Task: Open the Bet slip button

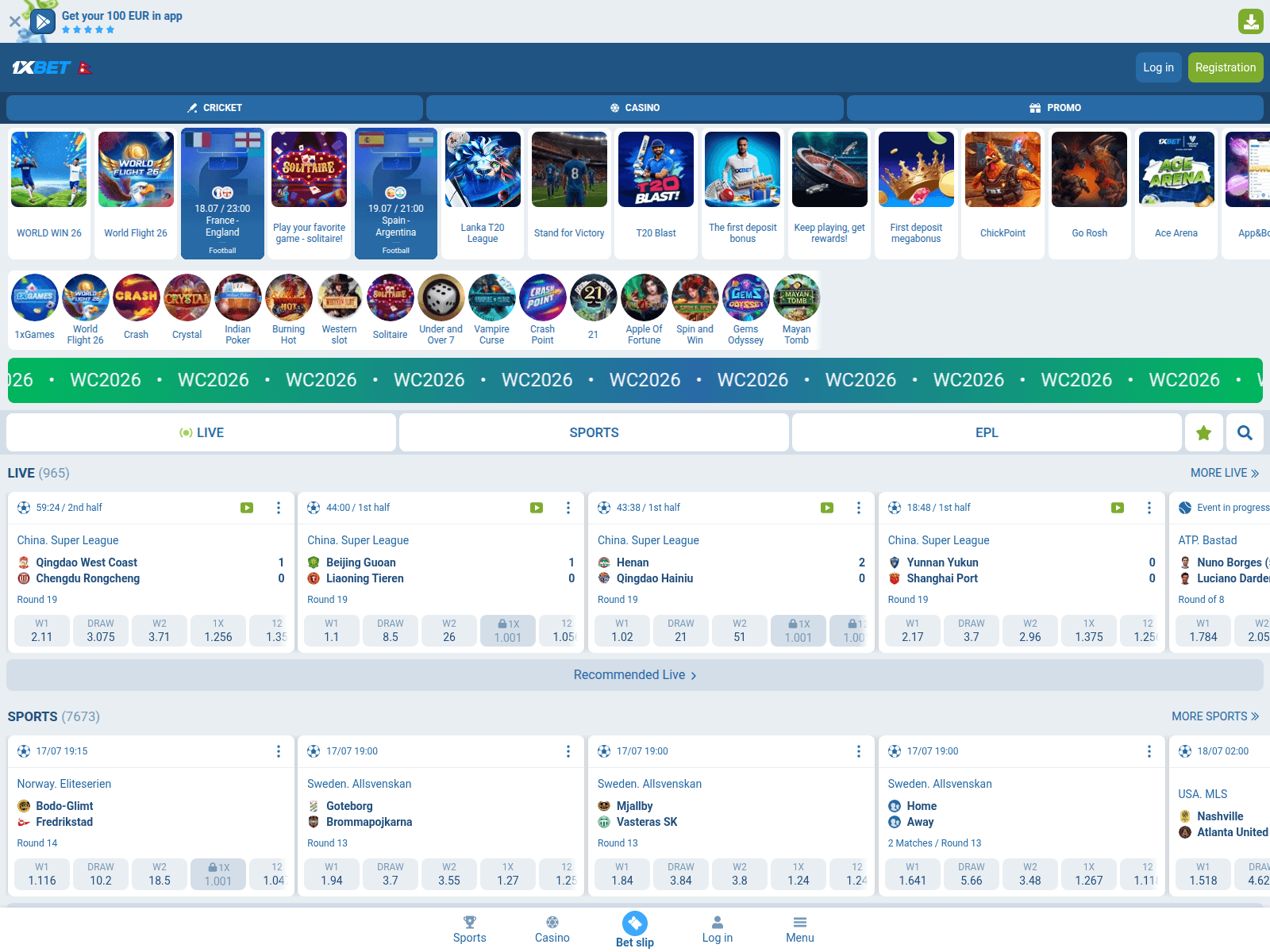Action: pos(635,929)
